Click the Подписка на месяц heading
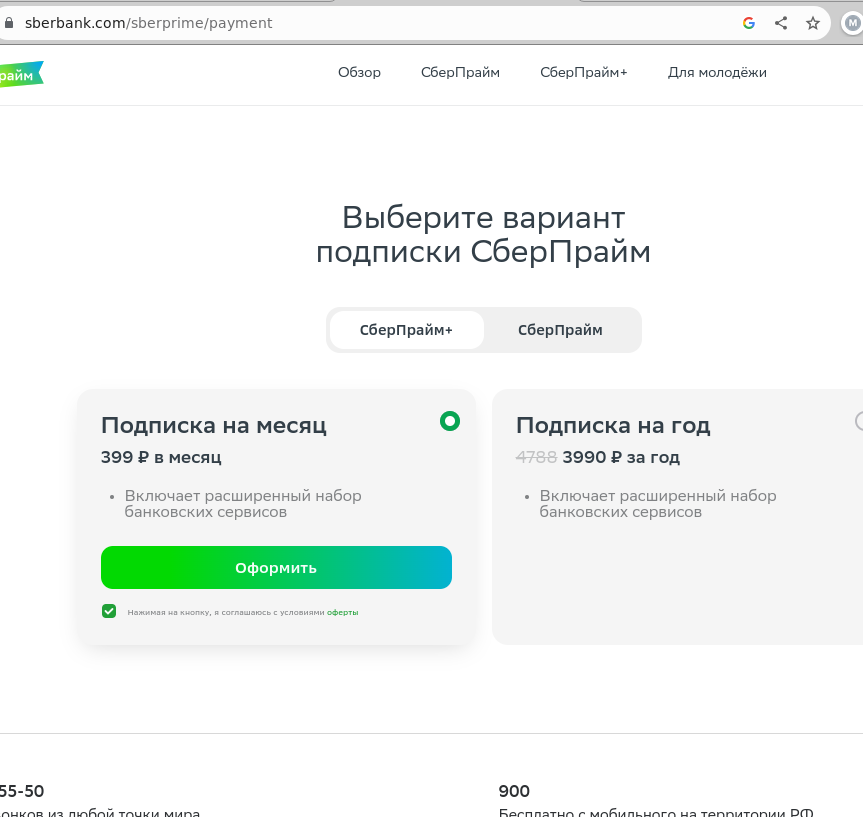 point(214,426)
